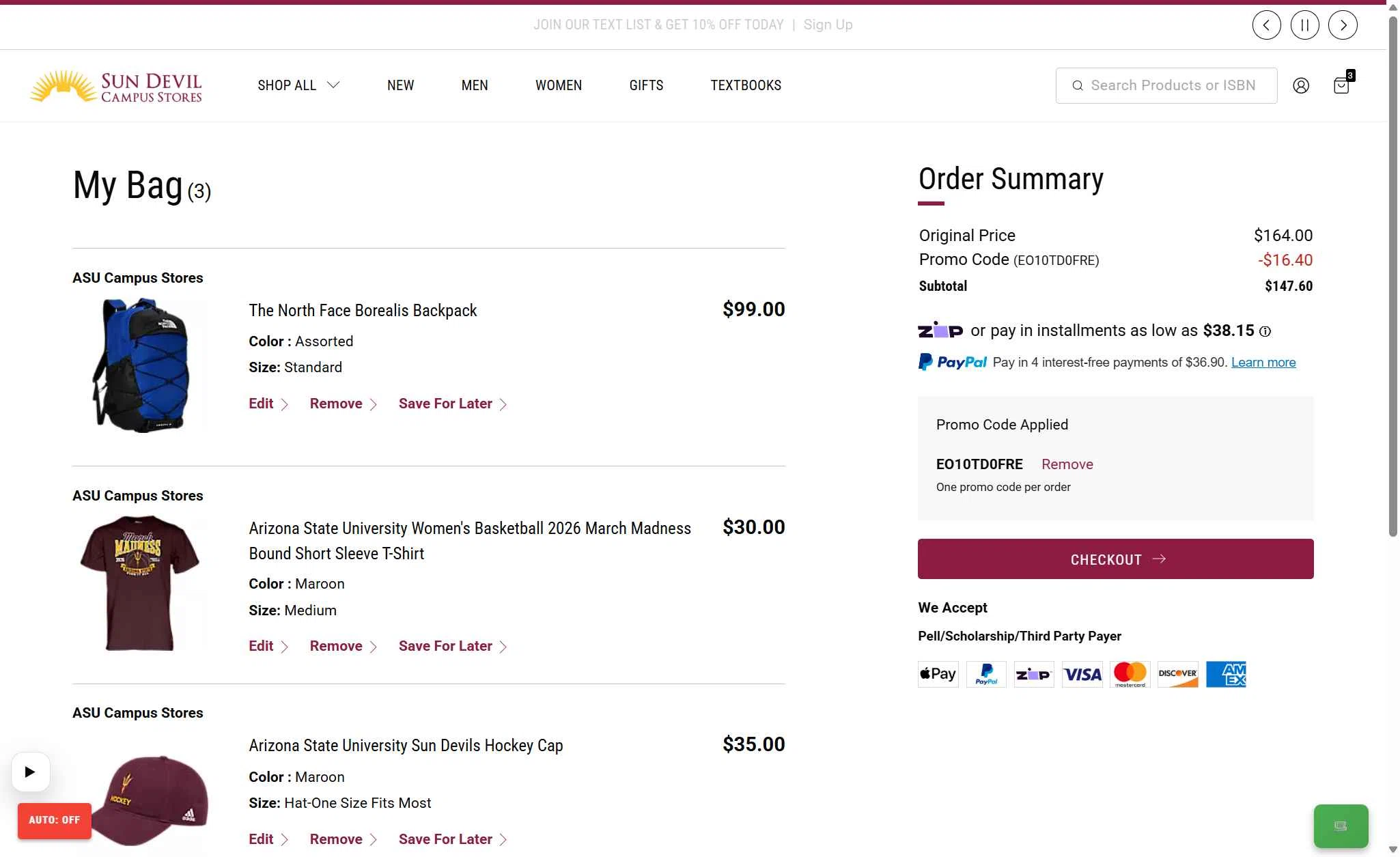Screen dimensions: 1400x857
Task: Select the Zip payment badge under We Accept
Action: click(1034, 674)
